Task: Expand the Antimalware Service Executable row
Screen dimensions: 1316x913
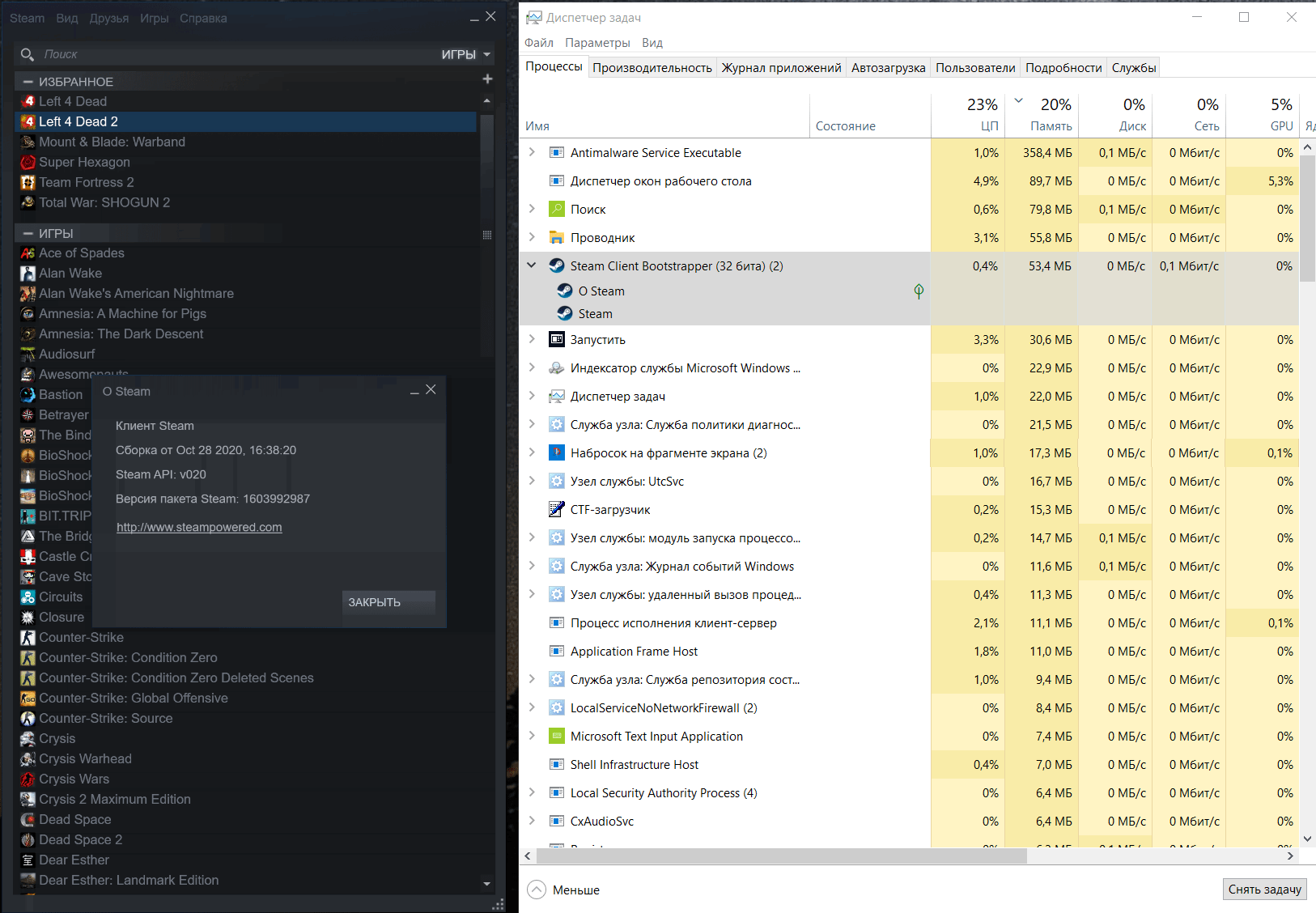Action: coord(532,152)
